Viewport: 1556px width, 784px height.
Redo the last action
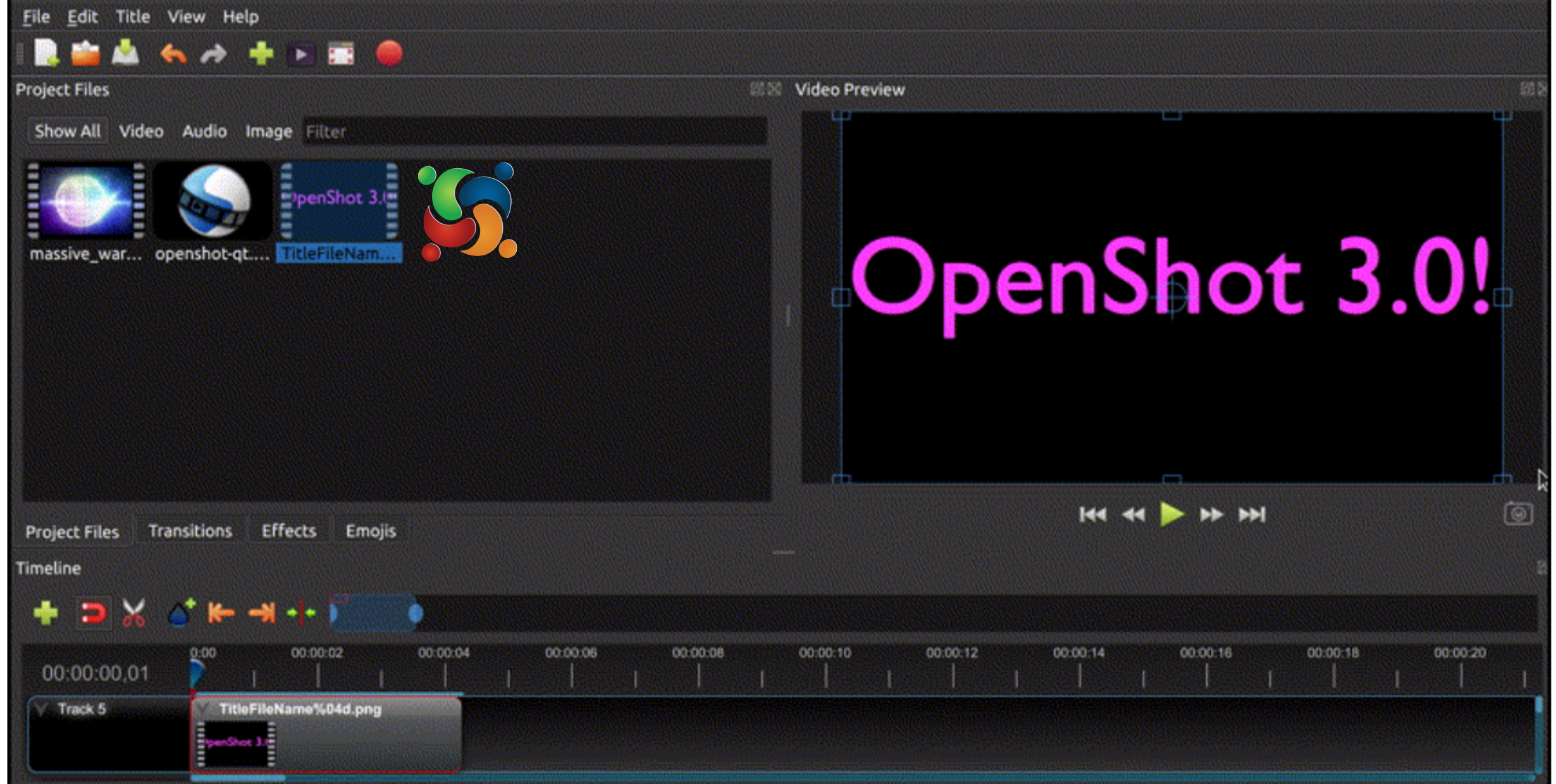pos(213,54)
